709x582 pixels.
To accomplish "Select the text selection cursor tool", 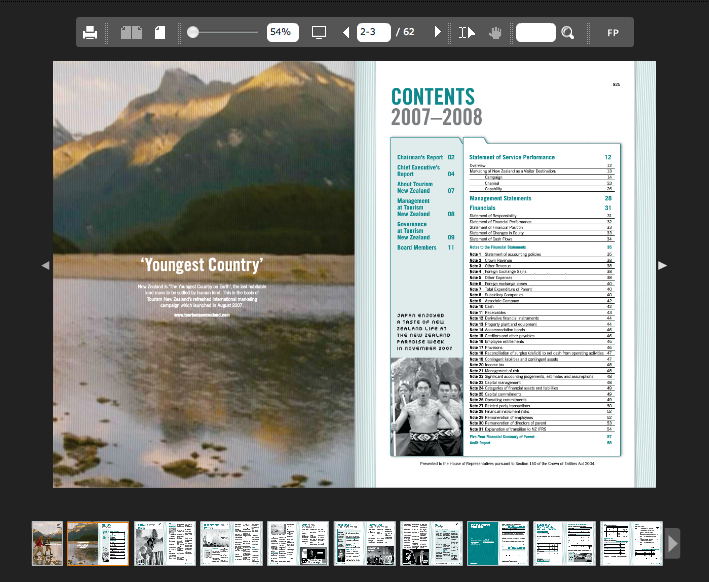I will coord(467,33).
